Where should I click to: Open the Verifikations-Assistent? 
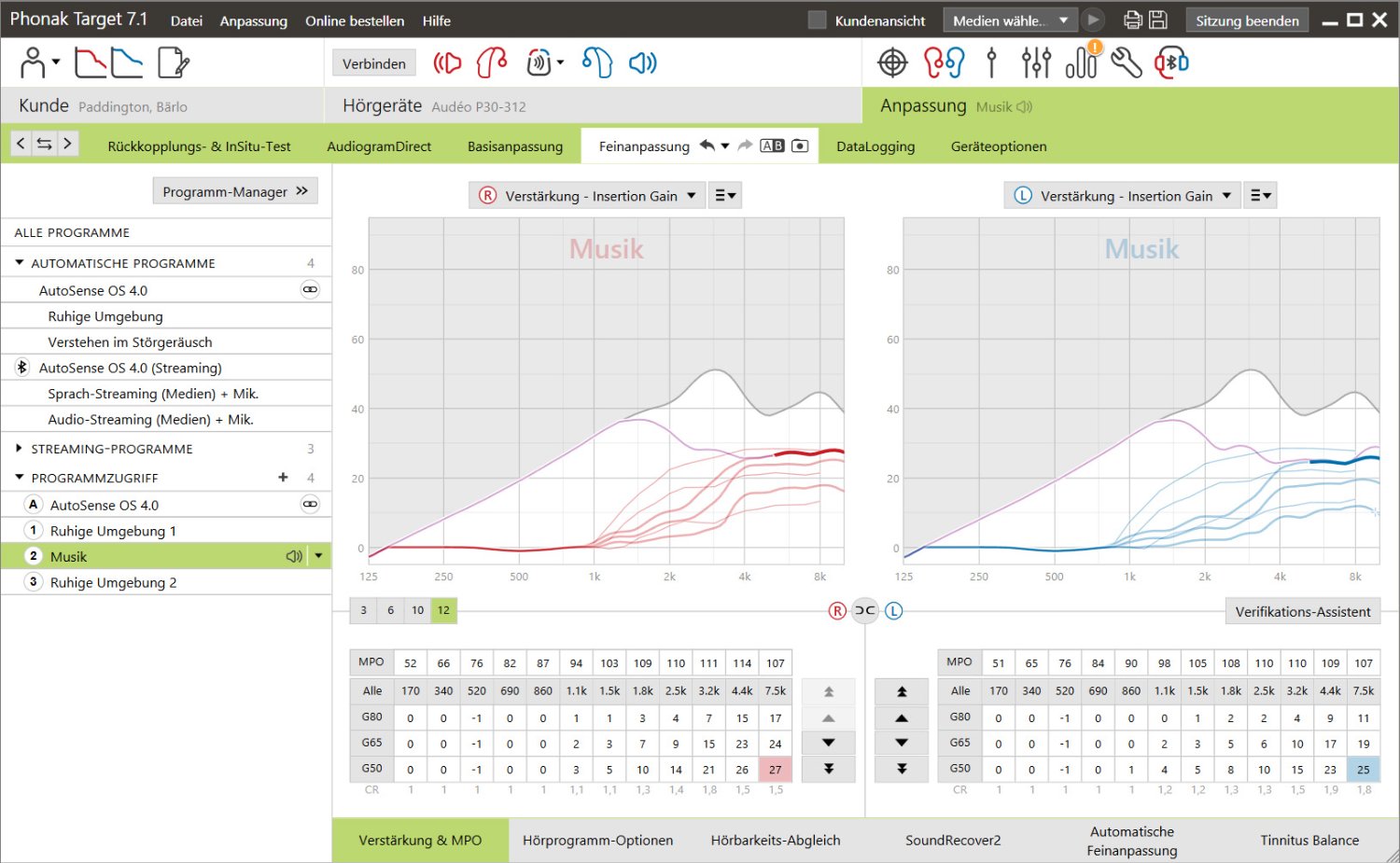click(1302, 612)
